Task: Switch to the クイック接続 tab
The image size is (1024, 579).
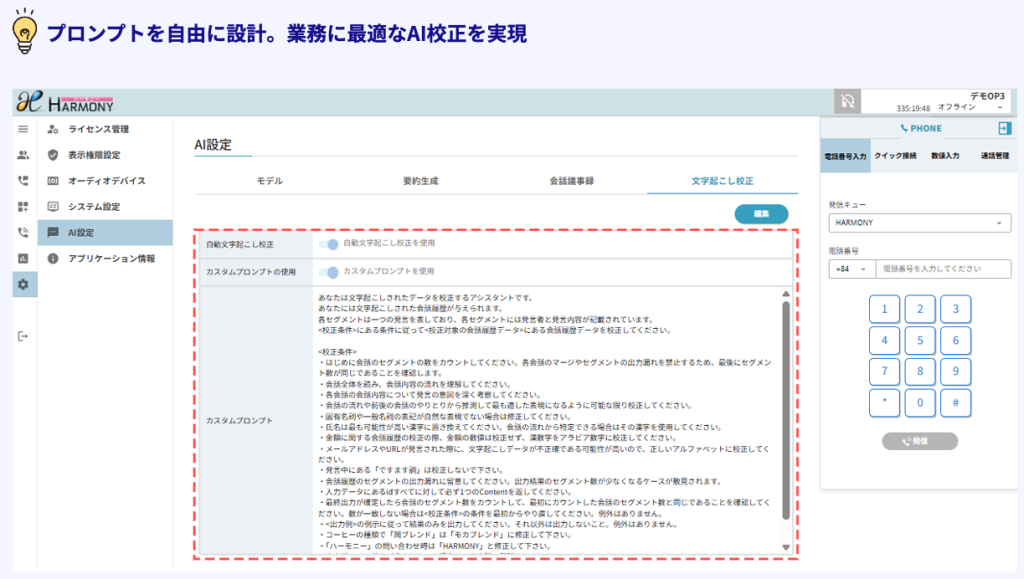Action: pos(895,156)
